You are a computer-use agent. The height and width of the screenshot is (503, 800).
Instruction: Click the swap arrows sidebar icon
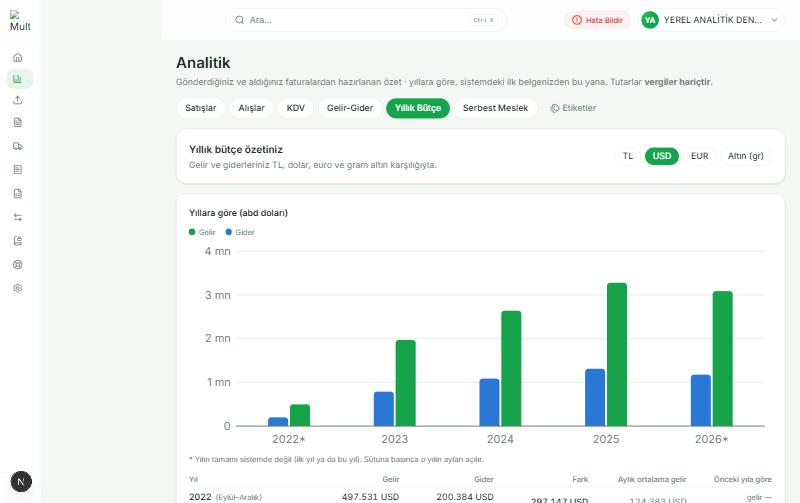pyautogui.click(x=18, y=217)
